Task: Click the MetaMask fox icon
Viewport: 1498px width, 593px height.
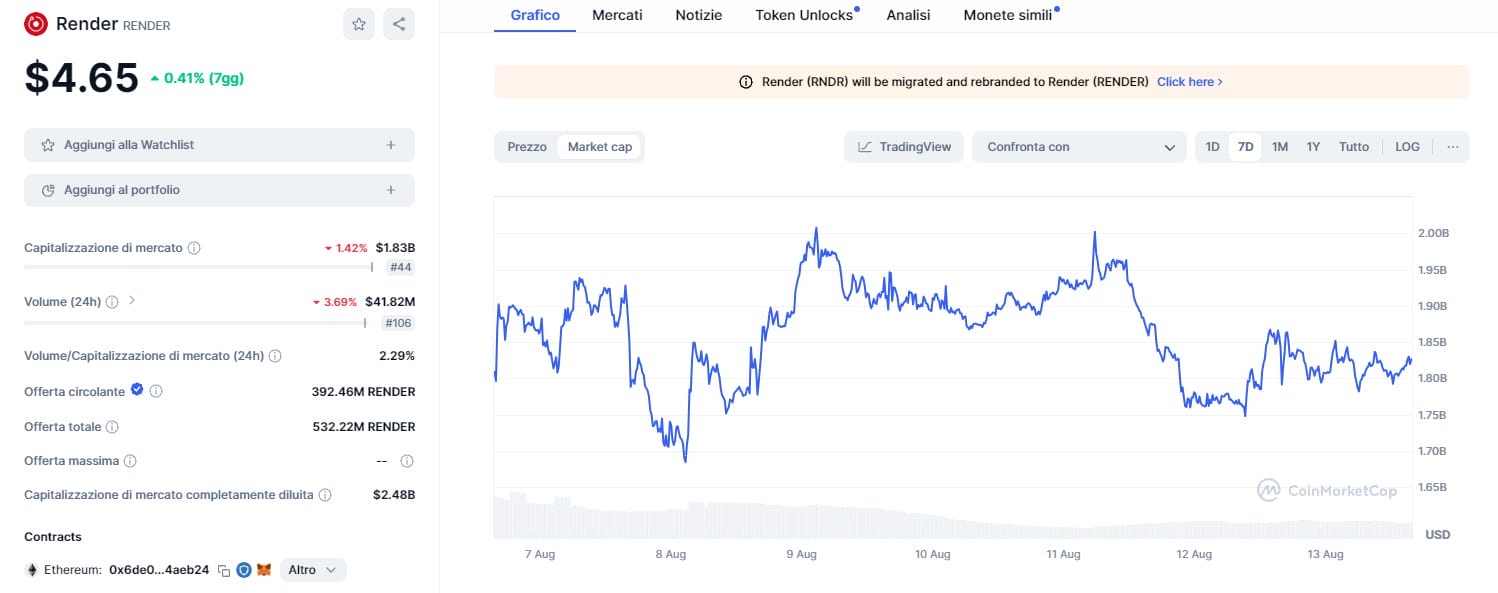Action: tap(264, 570)
